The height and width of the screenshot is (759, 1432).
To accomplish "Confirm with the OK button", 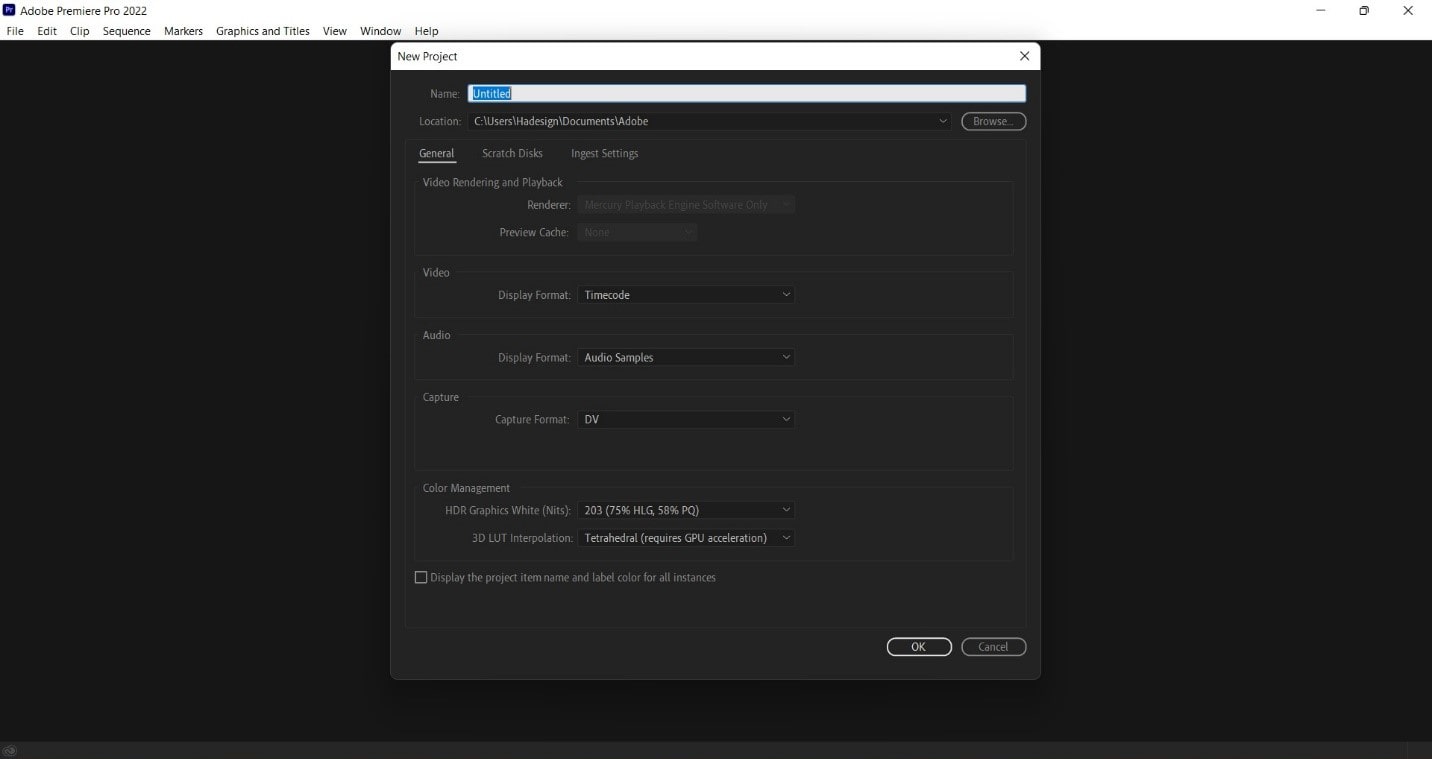I will pos(918,647).
